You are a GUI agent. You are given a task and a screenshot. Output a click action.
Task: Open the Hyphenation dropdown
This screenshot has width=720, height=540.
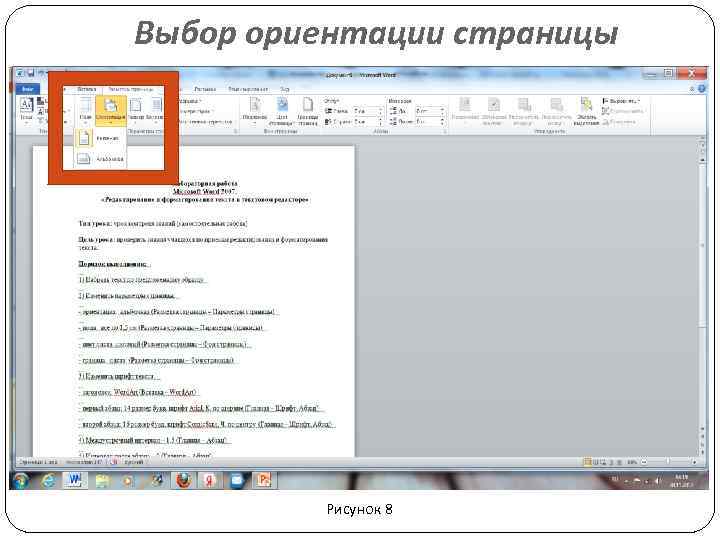204,122
